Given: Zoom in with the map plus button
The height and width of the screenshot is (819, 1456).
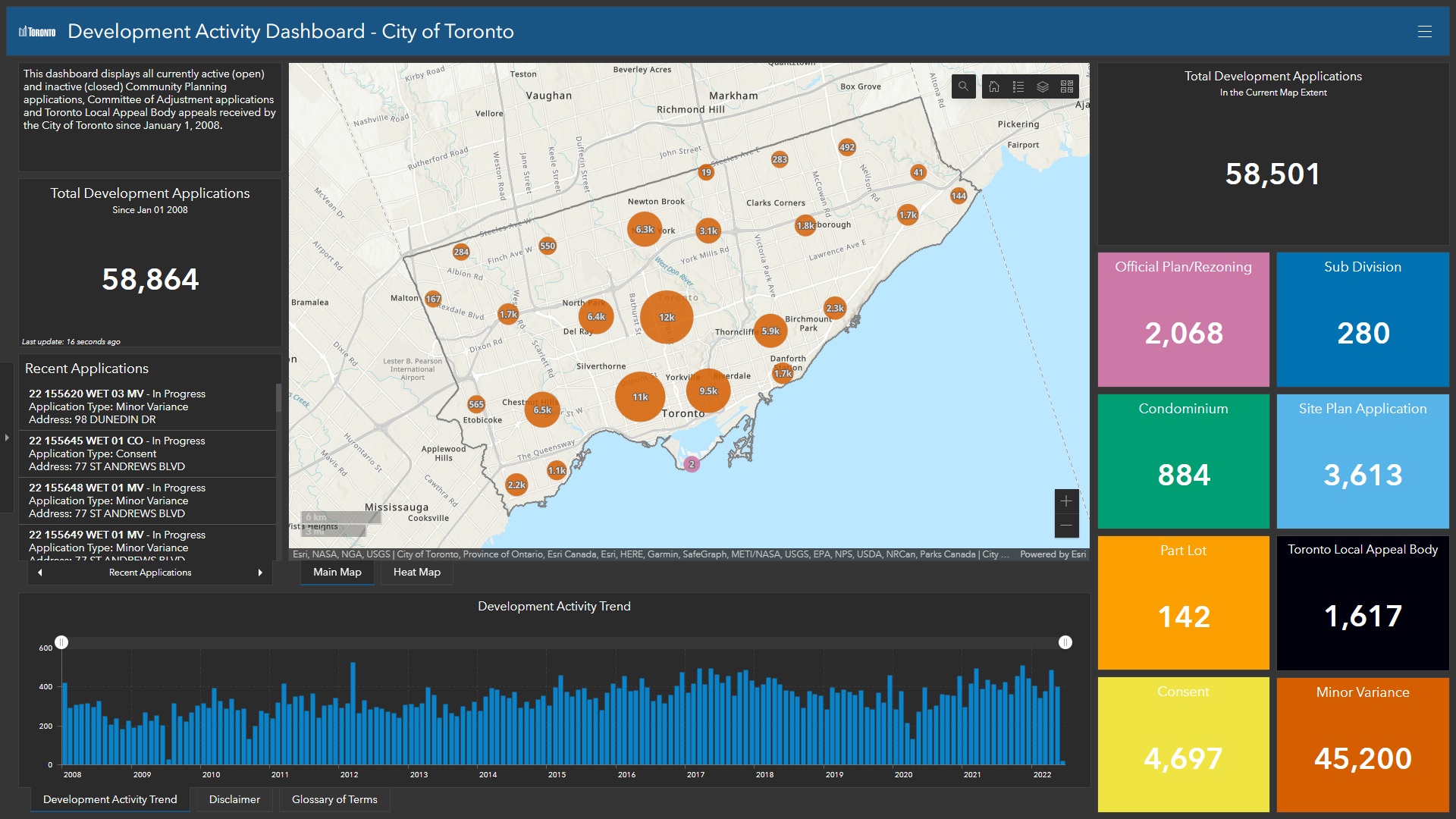Looking at the screenshot, I should 1066,501.
